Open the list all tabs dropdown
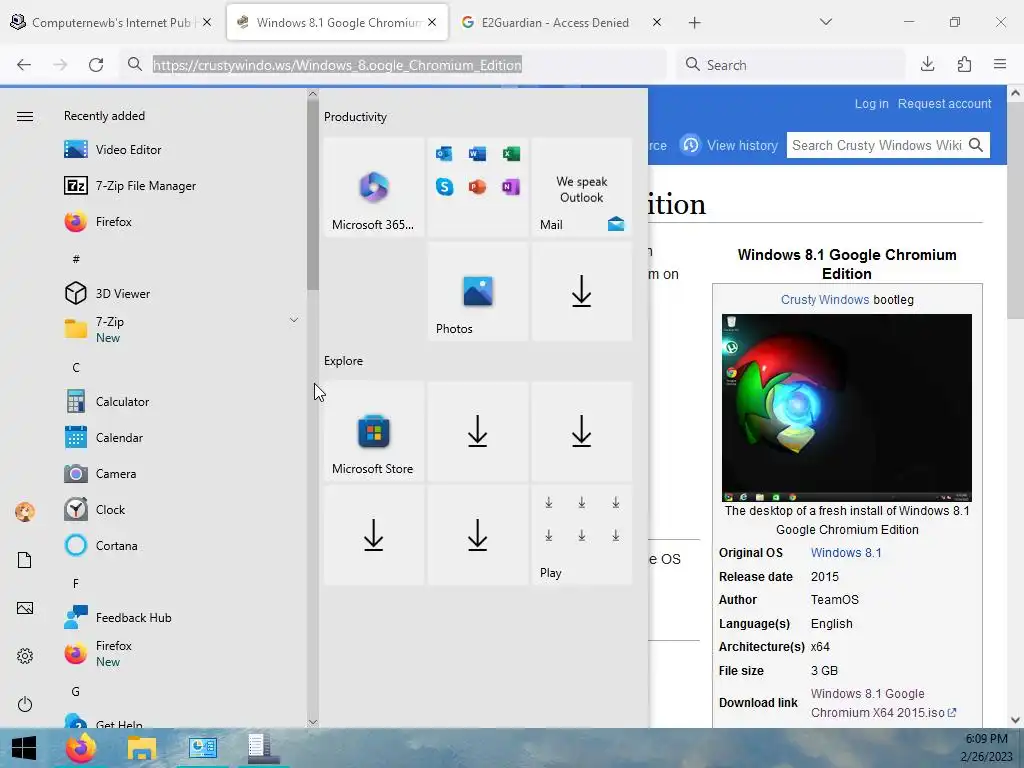This screenshot has height=768, width=1024. coord(825,22)
